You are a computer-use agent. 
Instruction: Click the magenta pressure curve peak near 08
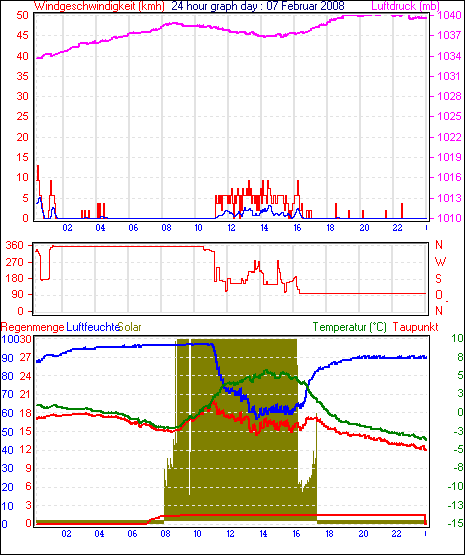[173, 23]
